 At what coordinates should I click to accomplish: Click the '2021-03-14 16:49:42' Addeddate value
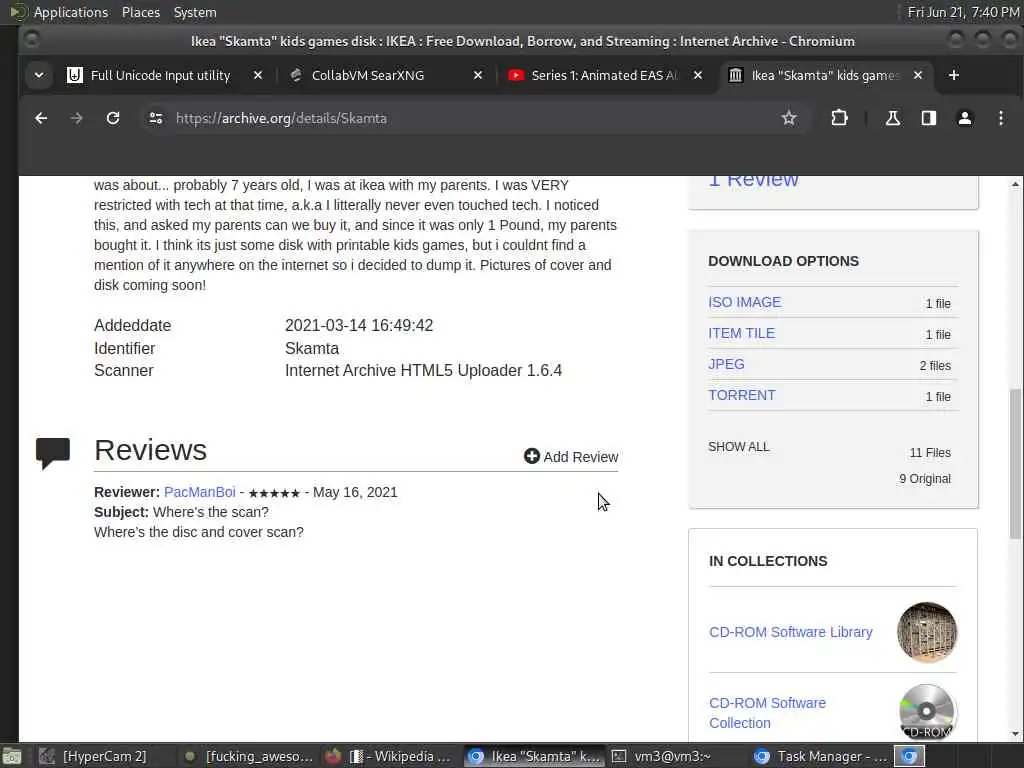pos(359,325)
